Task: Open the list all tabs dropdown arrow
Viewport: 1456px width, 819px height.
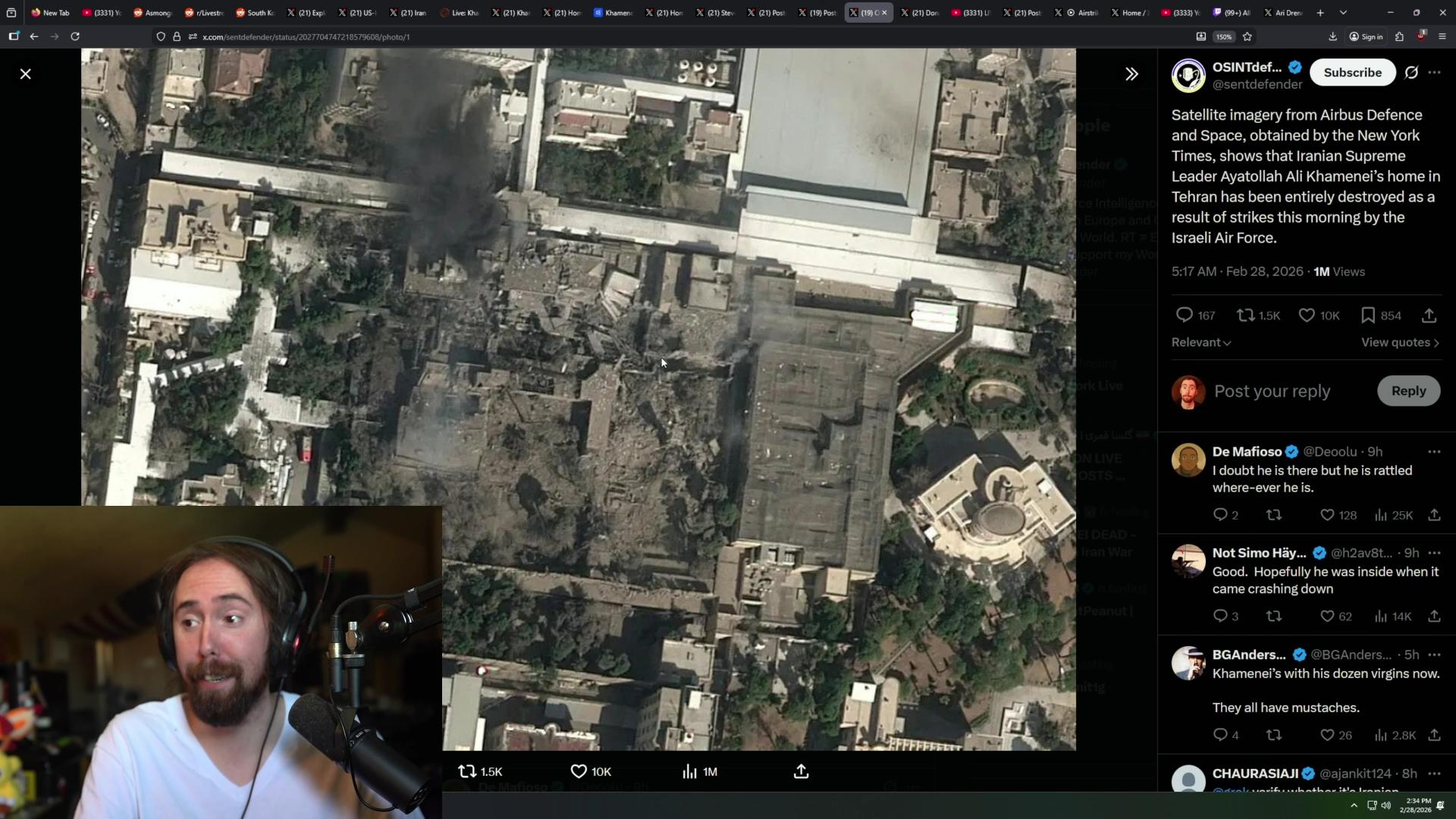Action: [x=1343, y=13]
